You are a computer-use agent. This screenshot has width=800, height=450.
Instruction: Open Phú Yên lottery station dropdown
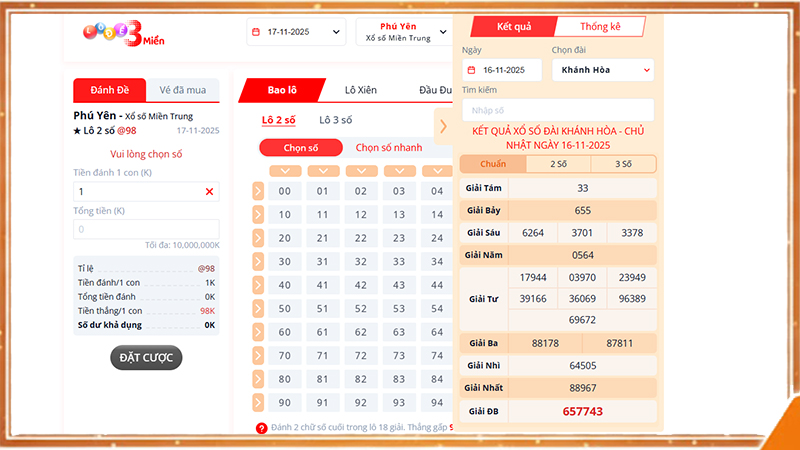(404, 32)
